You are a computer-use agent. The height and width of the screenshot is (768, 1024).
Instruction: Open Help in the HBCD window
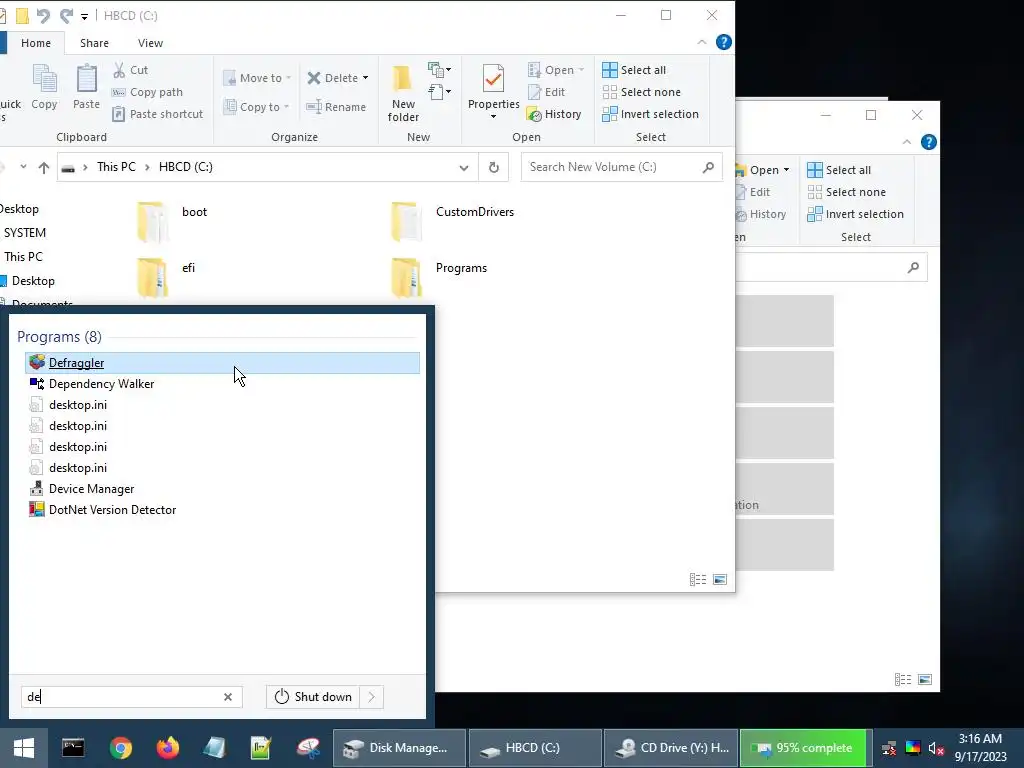click(724, 42)
